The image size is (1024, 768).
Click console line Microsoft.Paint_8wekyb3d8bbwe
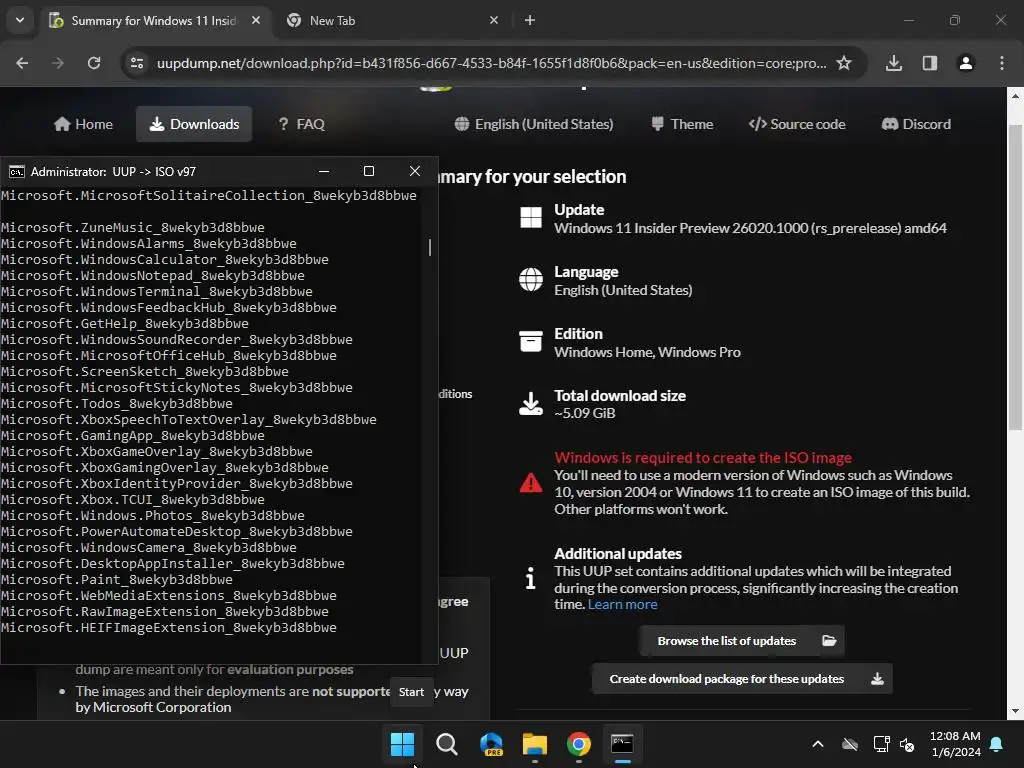(117, 579)
